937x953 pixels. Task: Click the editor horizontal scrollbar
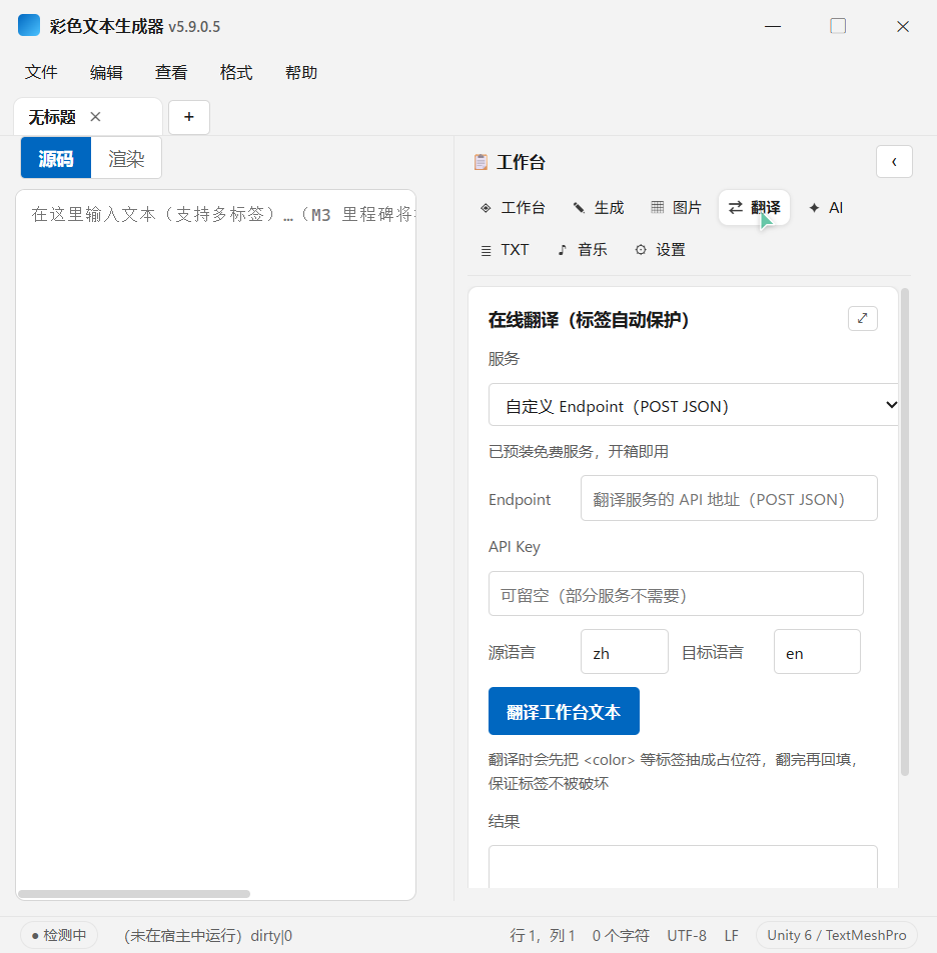tap(134, 894)
